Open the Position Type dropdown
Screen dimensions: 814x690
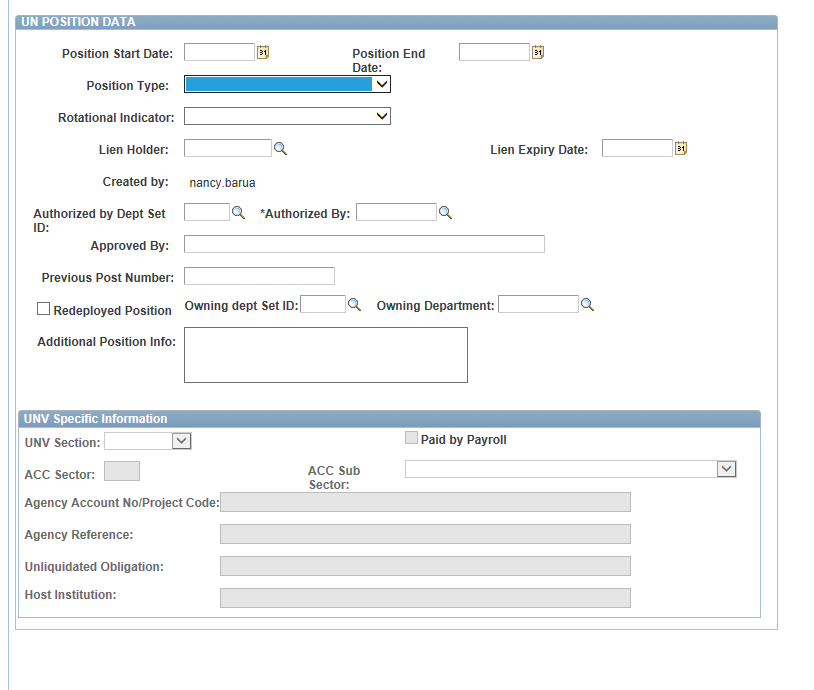(287, 84)
